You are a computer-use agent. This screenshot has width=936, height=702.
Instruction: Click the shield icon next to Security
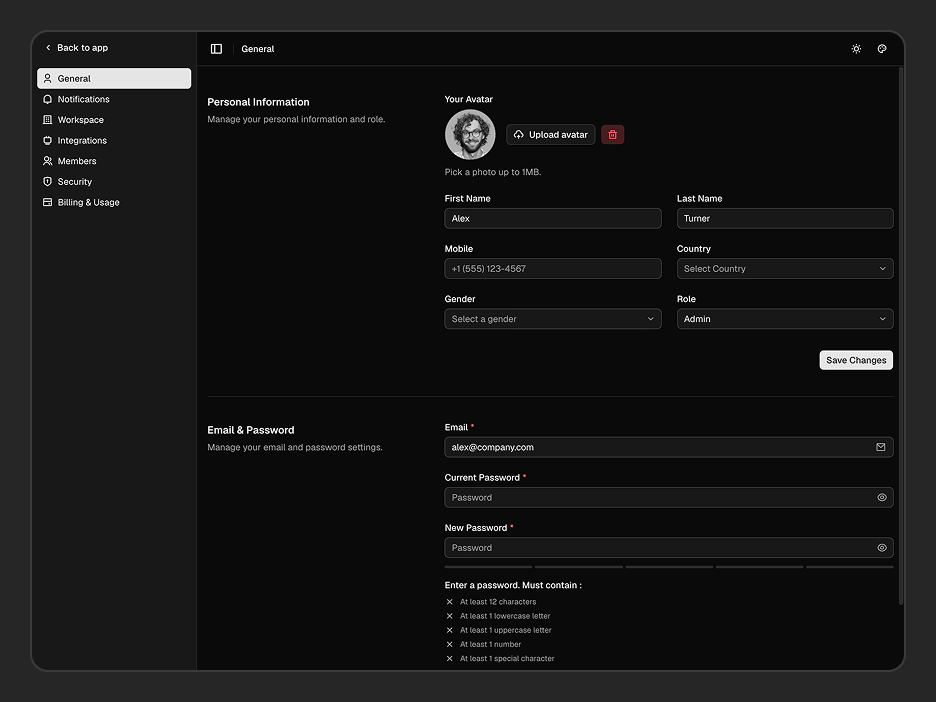48,181
